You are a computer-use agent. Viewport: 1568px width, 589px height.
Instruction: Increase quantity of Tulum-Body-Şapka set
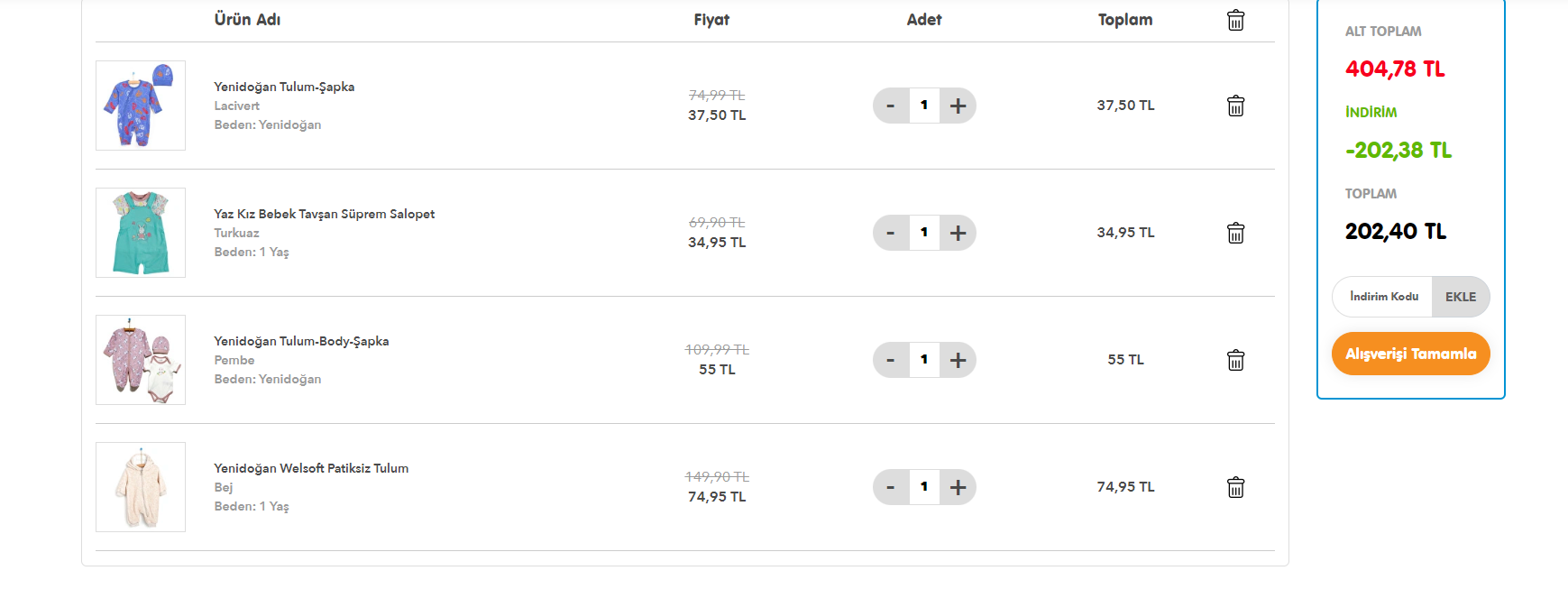pyautogui.click(x=958, y=360)
